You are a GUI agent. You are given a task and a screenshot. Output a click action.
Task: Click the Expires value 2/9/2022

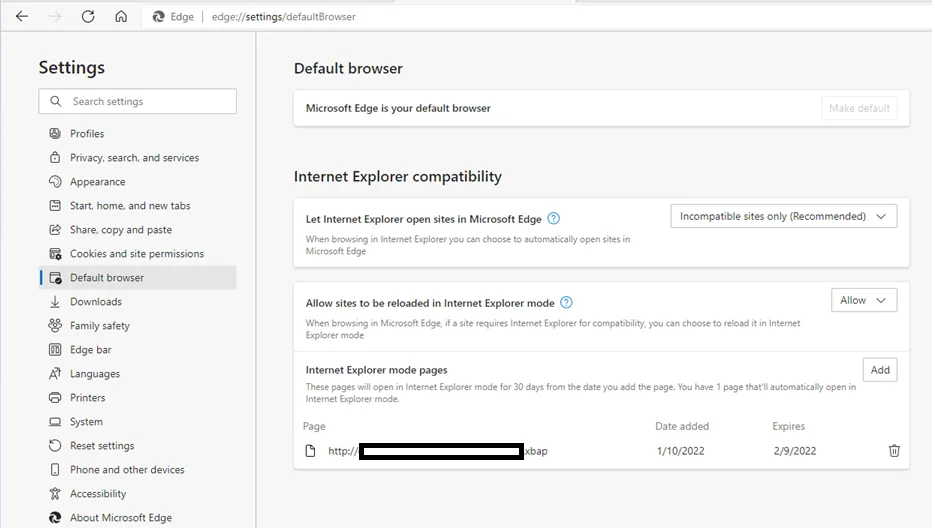pyautogui.click(x=795, y=451)
